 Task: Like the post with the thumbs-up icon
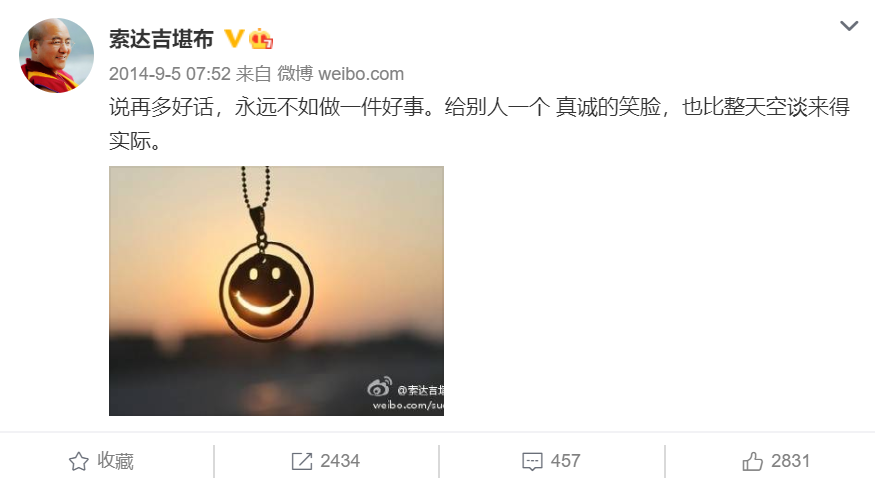pyautogui.click(x=752, y=461)
